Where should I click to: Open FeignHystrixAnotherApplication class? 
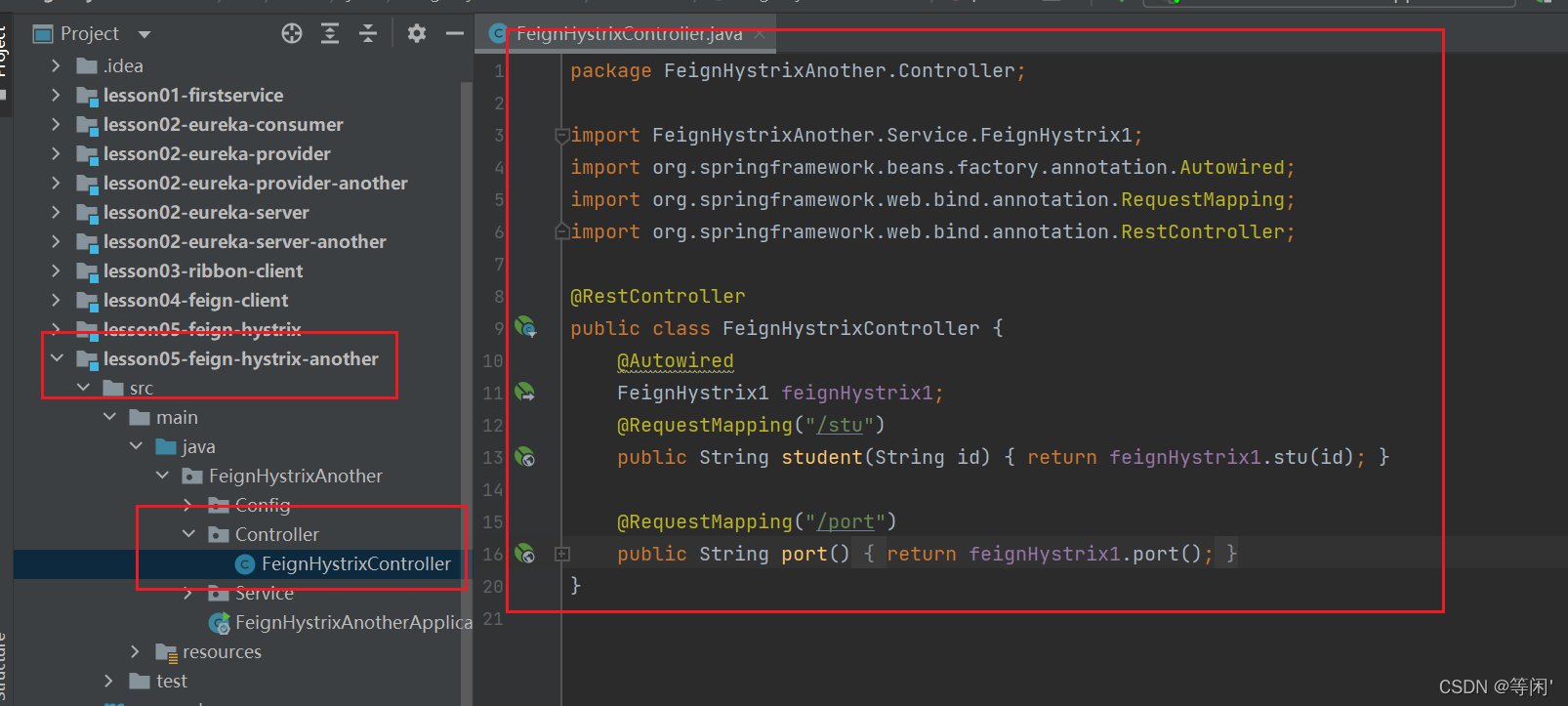tap(353, 622)
